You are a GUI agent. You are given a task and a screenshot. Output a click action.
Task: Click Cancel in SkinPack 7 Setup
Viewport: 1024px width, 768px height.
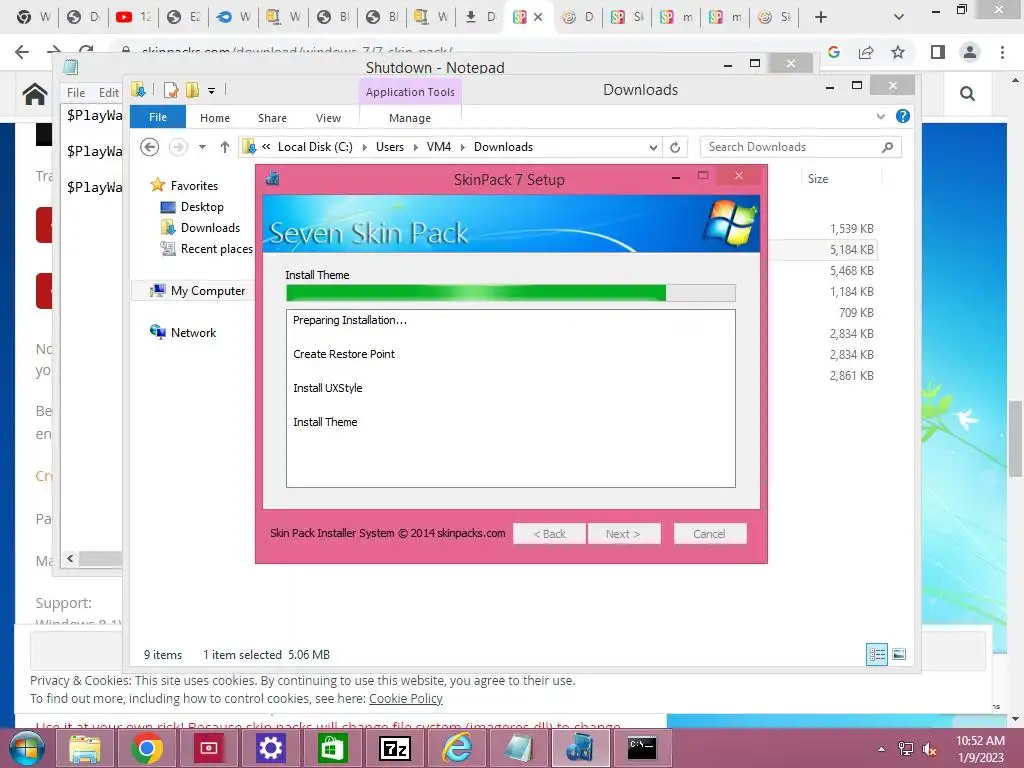(709, 534)
